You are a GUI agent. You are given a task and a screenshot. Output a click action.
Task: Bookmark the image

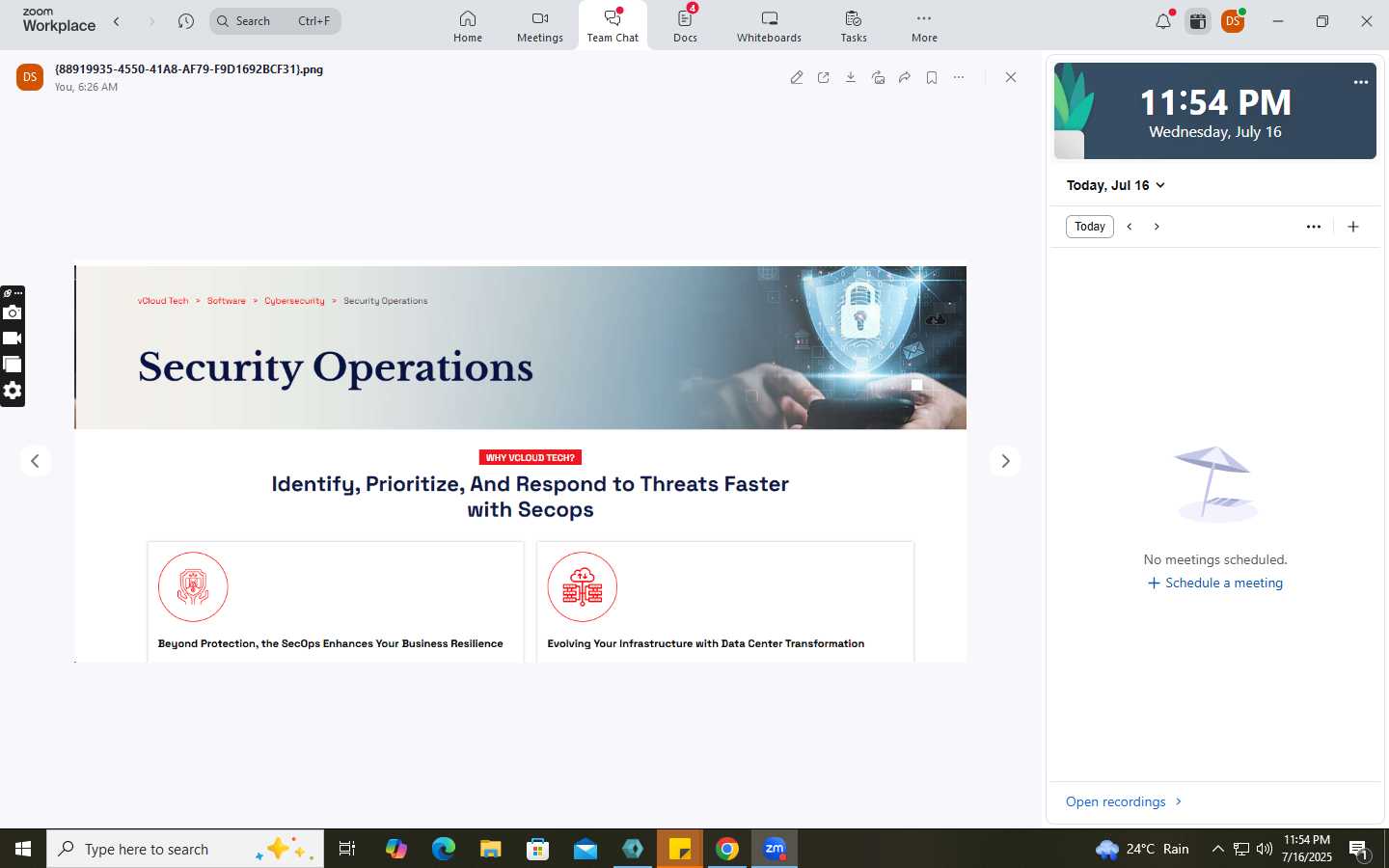click(932, 77)
